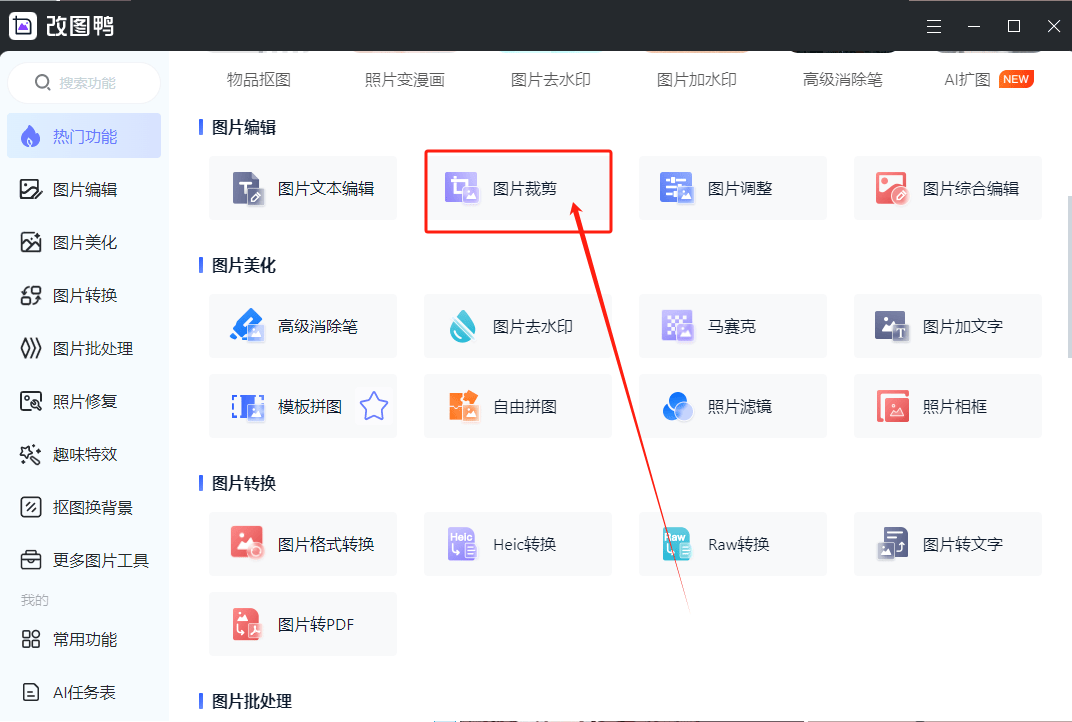The image size is (1072, 722).
Task: Open 抠图换背景 sidebar entry
Action: point(84,507)
